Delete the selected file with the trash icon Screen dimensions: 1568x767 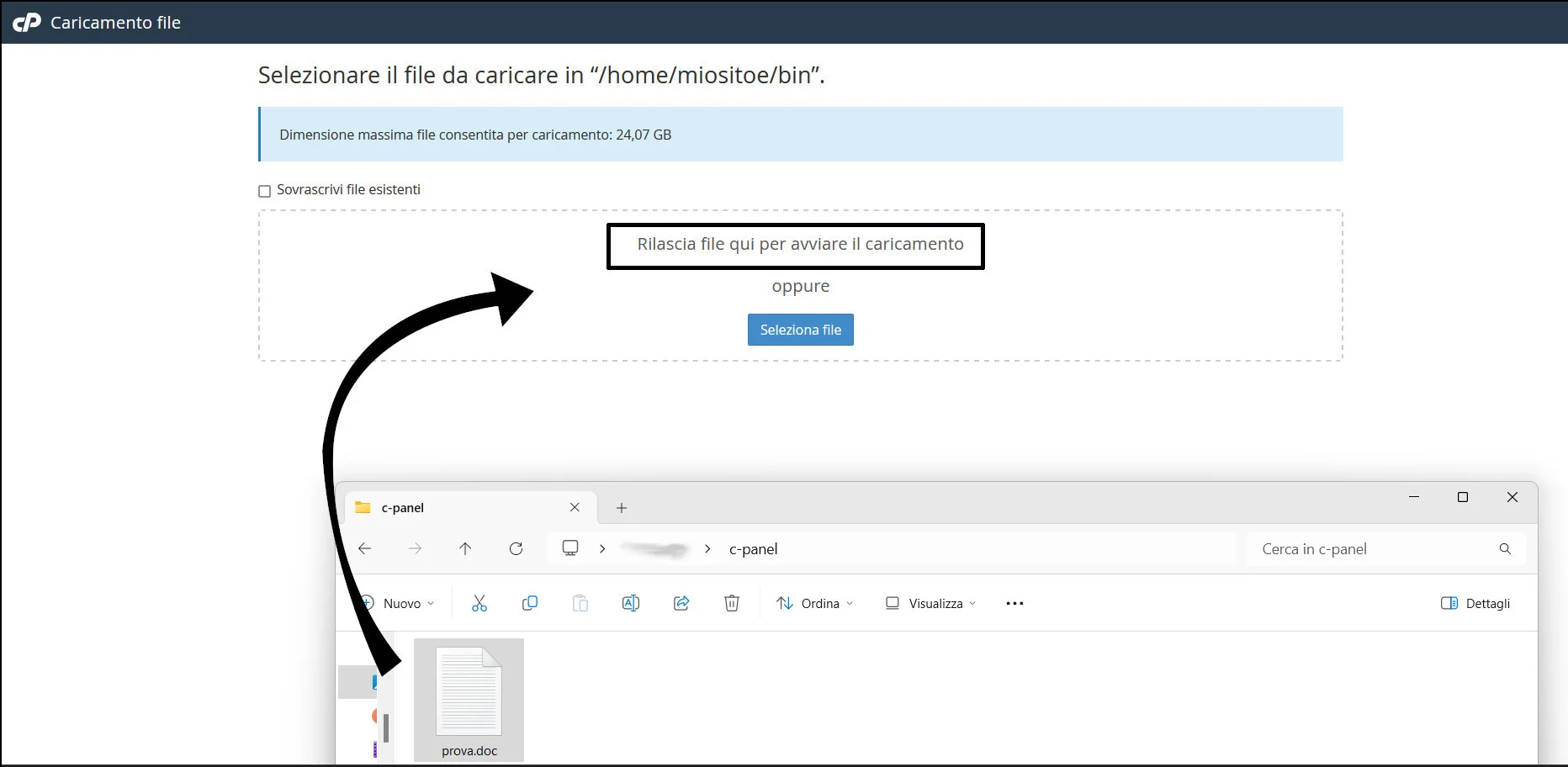coord(731,603)
